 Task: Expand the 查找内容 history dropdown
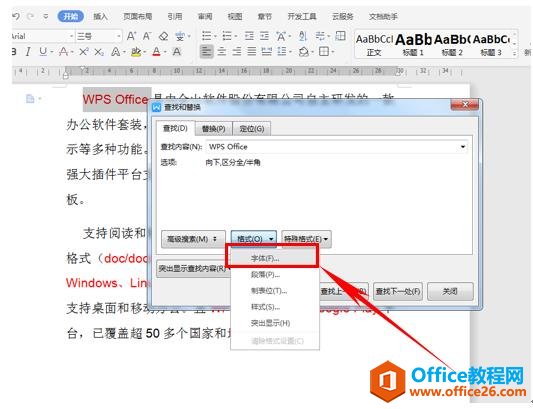(463, 147)
